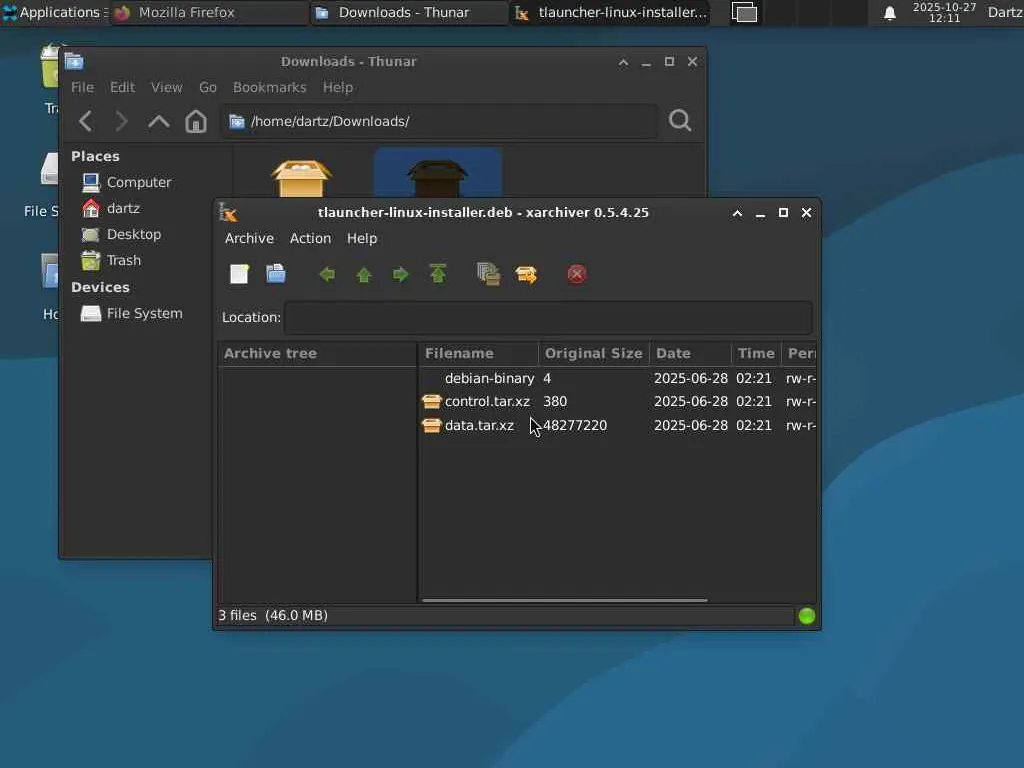Screen dimensions: 1024x768
Task: Go up one level with green up arrow
Action: click(x=364, y=274)
